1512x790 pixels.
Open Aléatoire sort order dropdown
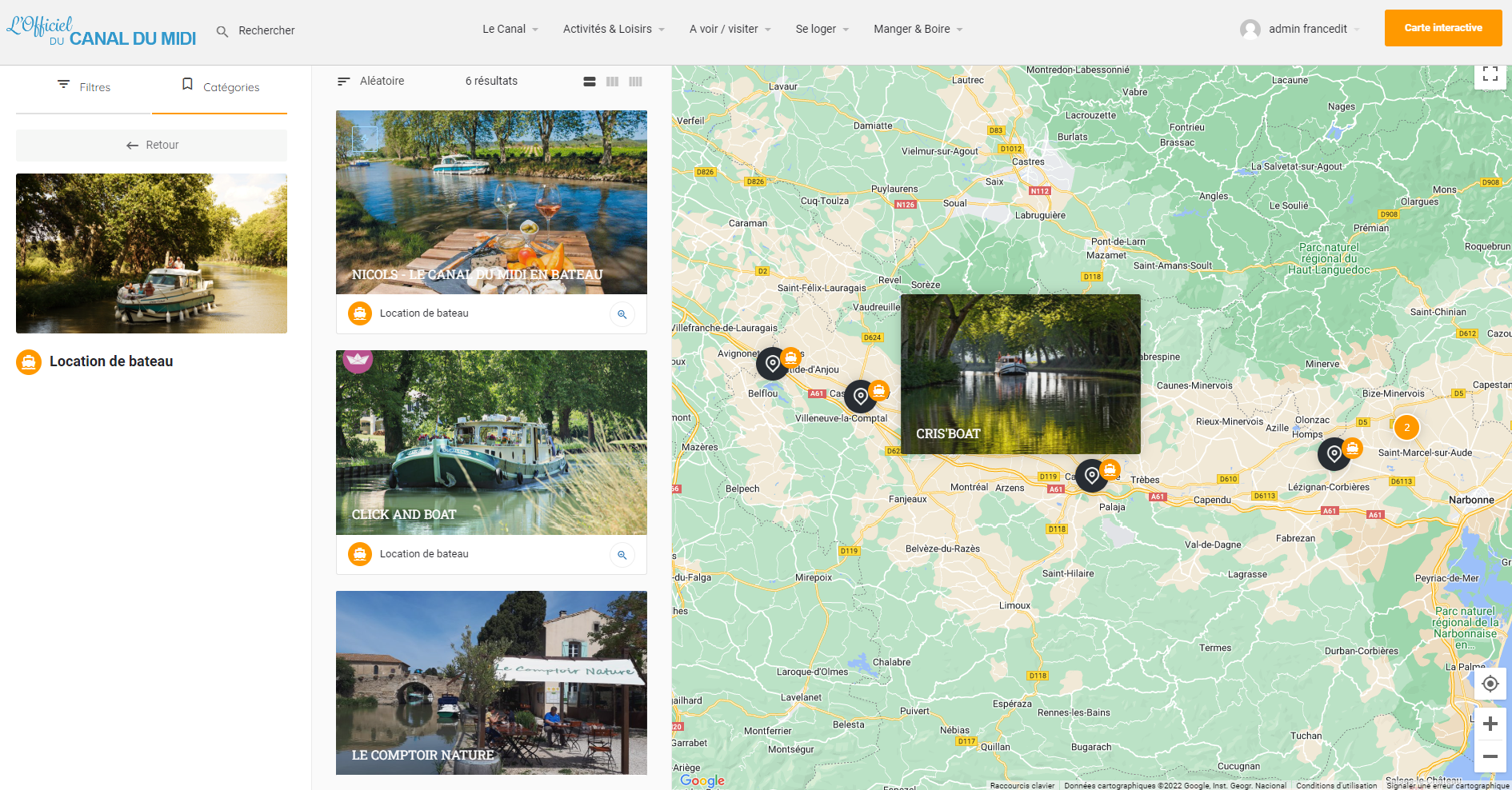point(371,81)
